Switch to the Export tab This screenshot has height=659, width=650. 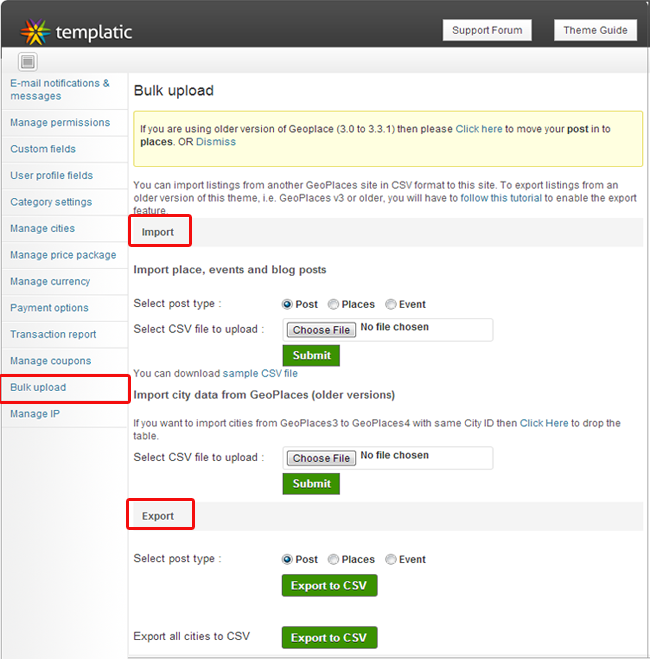[158, 516]
